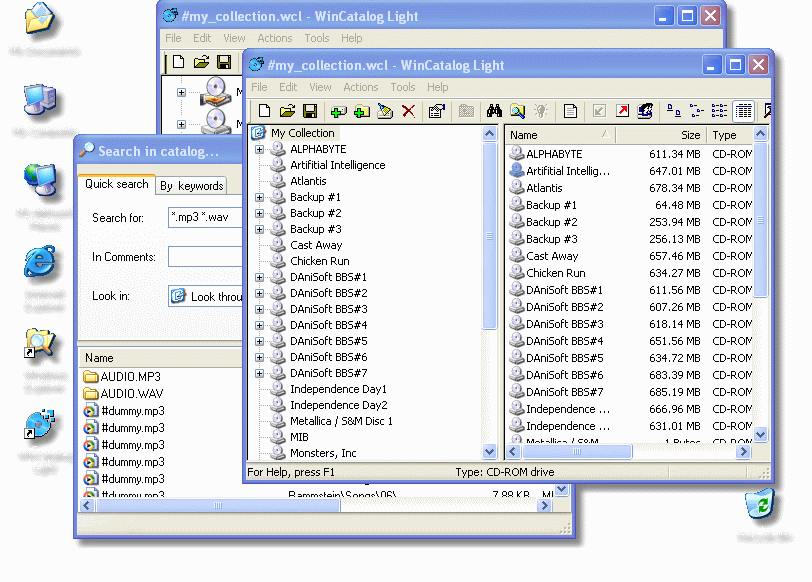The height and width of the screenshot is (582, 812).
Task: Select AUDIO.WAV folder in search results
Action: click(132, 394)
